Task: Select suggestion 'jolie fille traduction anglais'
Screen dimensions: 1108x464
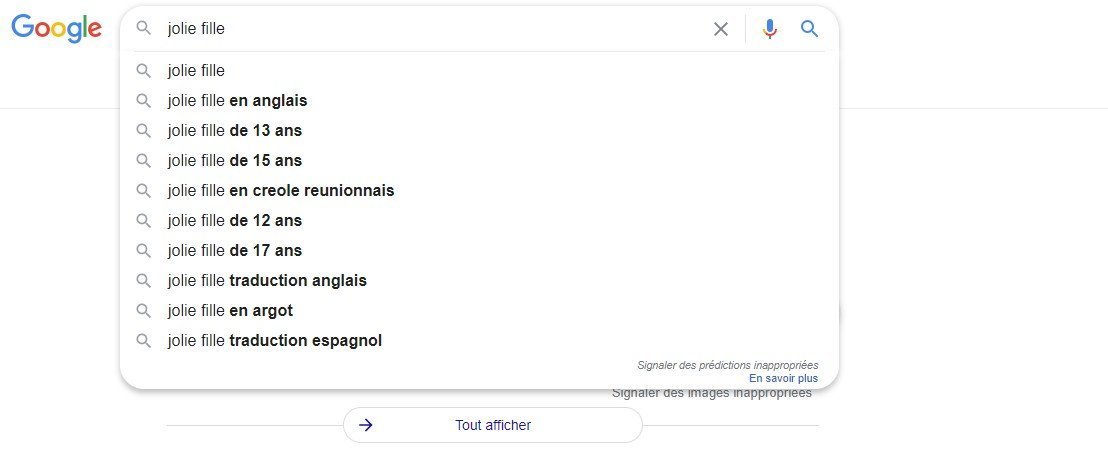Action: (480, 280)
